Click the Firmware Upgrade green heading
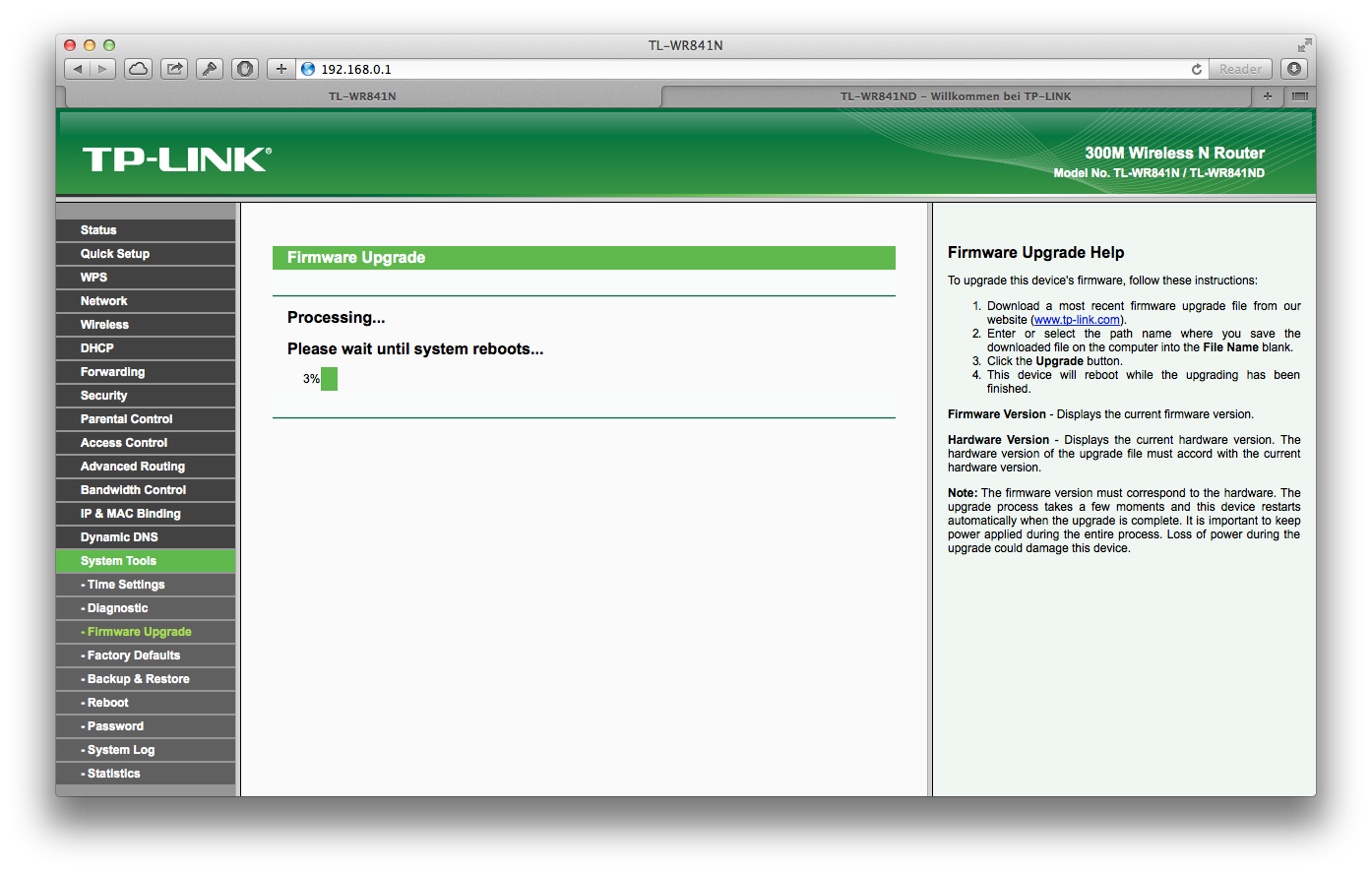The image size is (1372, 874). [584, 258]
